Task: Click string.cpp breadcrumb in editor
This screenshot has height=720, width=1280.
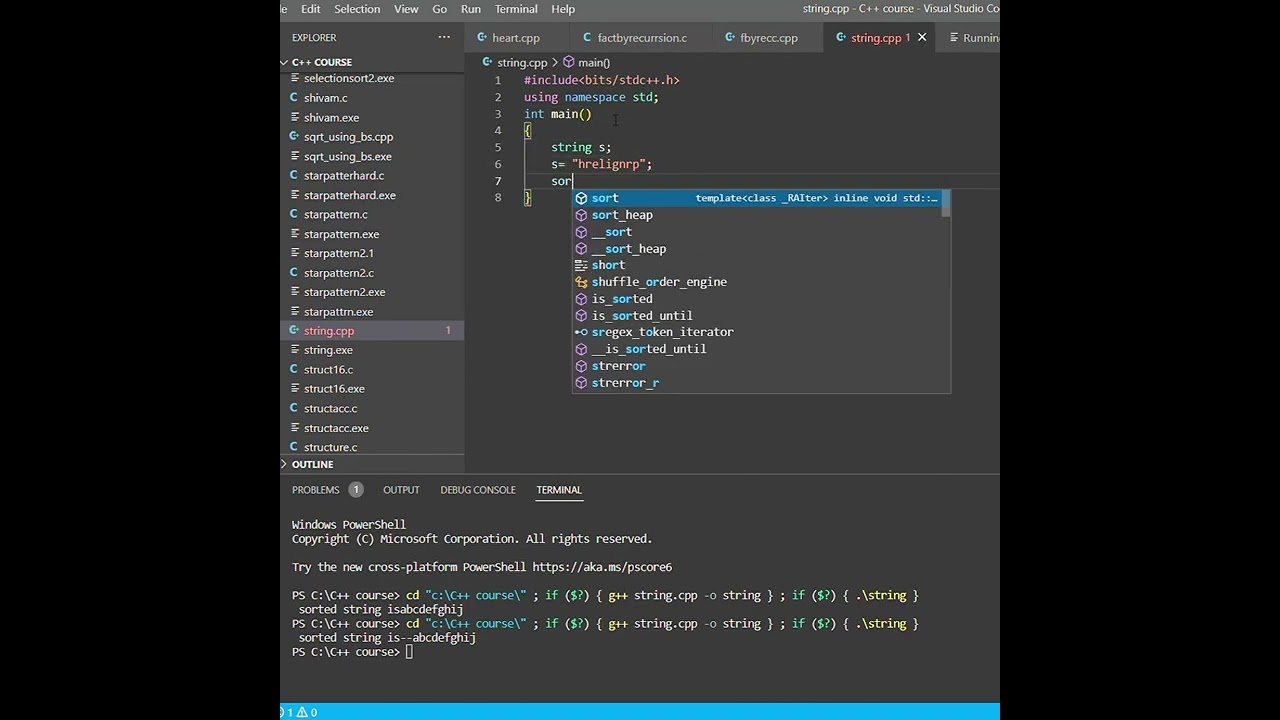Action: click(522, 62)
